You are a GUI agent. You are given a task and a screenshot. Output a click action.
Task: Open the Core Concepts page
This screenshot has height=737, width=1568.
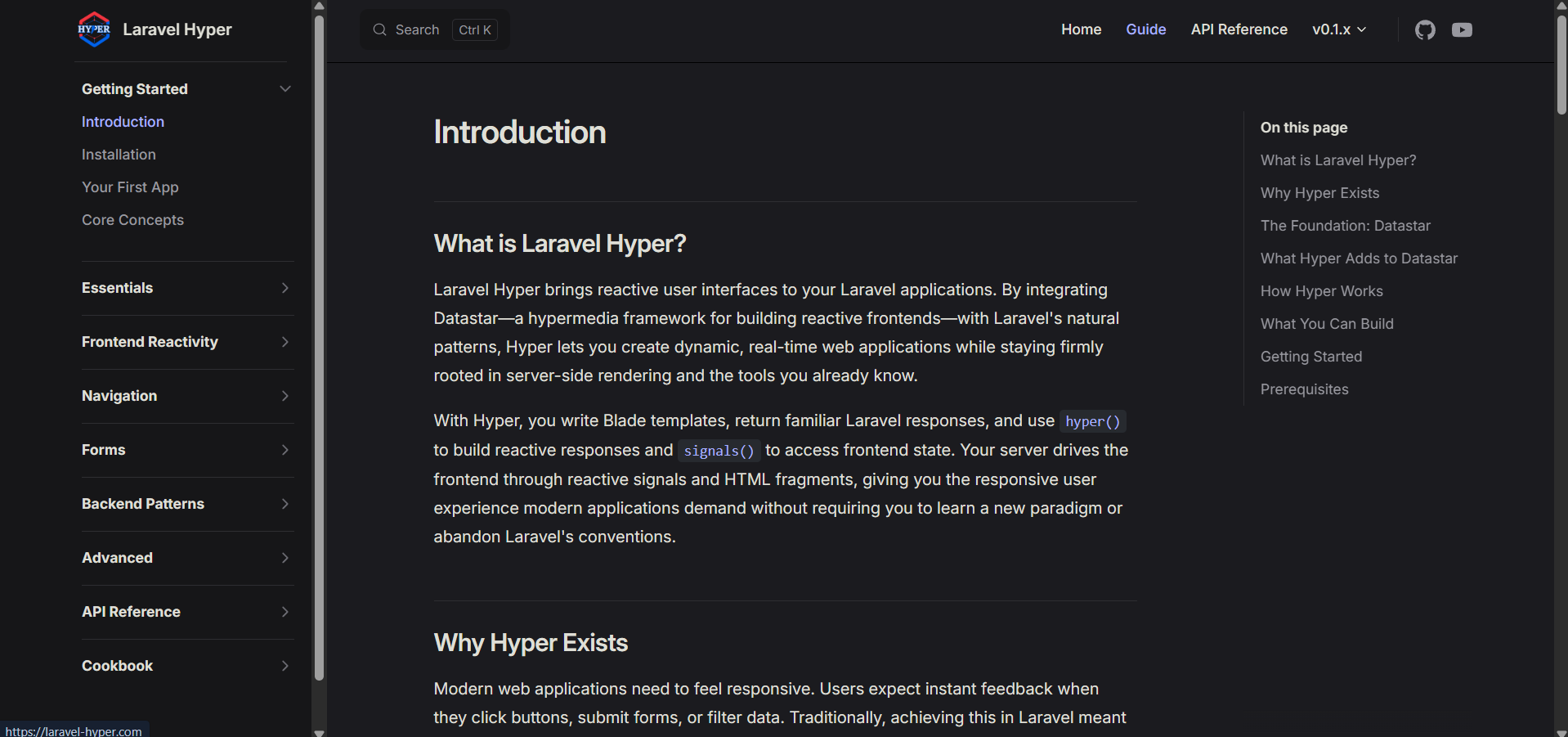coord(132,220)
